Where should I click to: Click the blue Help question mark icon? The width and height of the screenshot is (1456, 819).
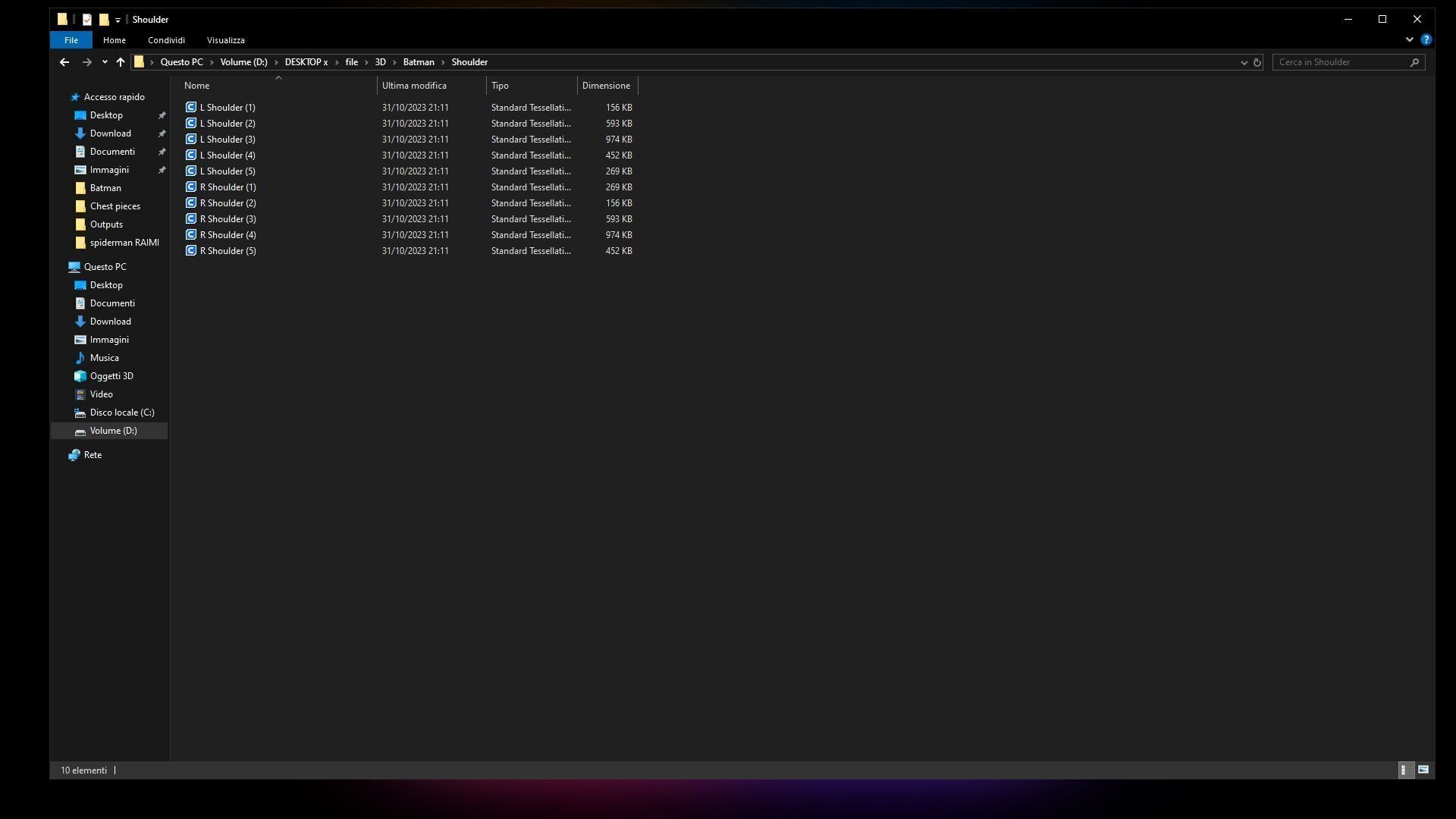point(1426,39)
